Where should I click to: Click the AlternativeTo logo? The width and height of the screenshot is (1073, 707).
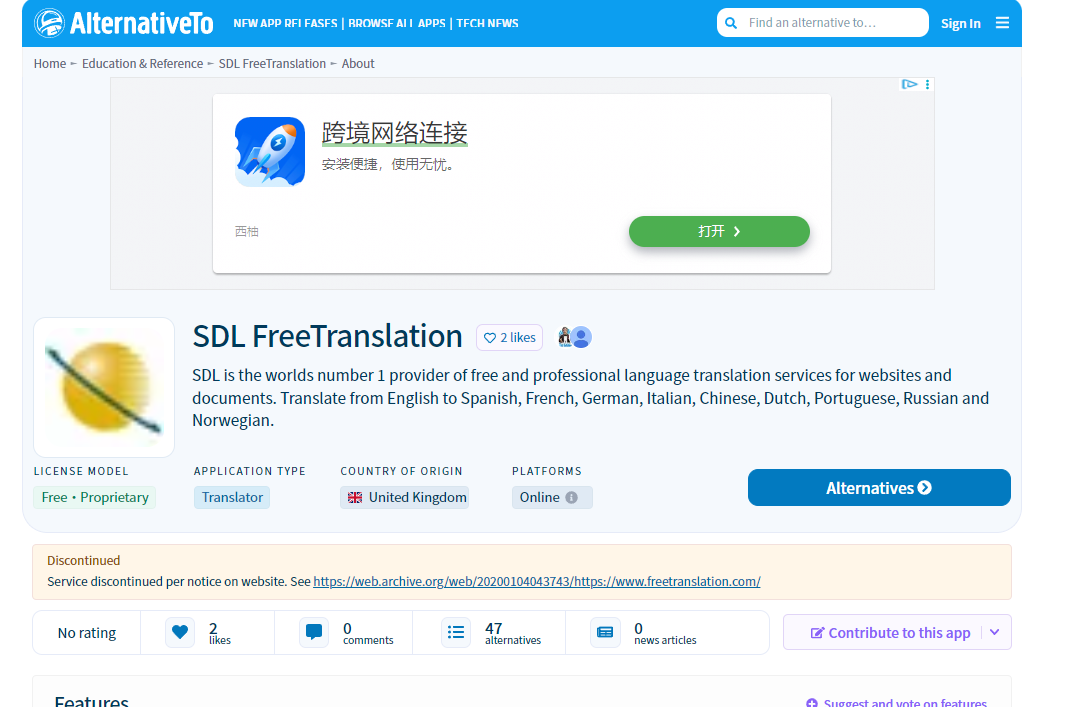124,23
